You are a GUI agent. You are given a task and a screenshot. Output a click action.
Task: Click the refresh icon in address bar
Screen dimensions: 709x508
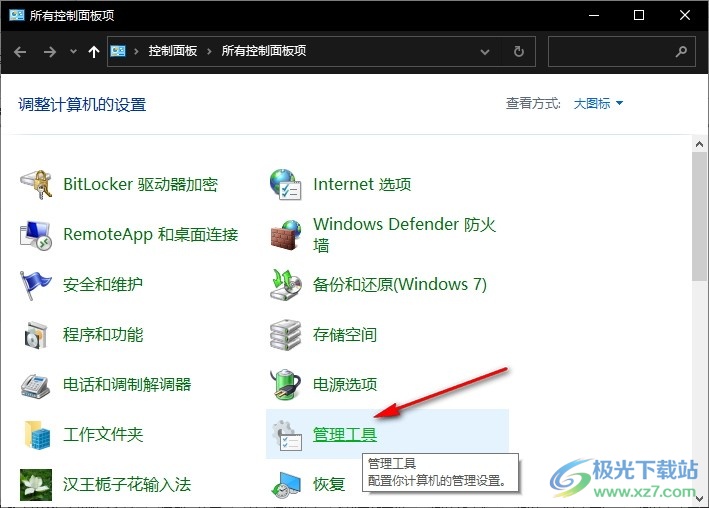pyautogui.click(x=519, y=52)
